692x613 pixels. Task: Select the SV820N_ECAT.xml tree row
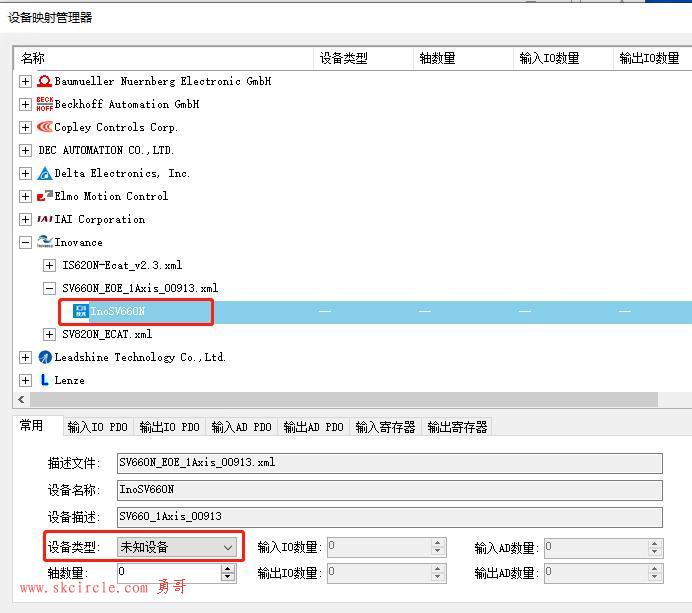coord(107,334)
